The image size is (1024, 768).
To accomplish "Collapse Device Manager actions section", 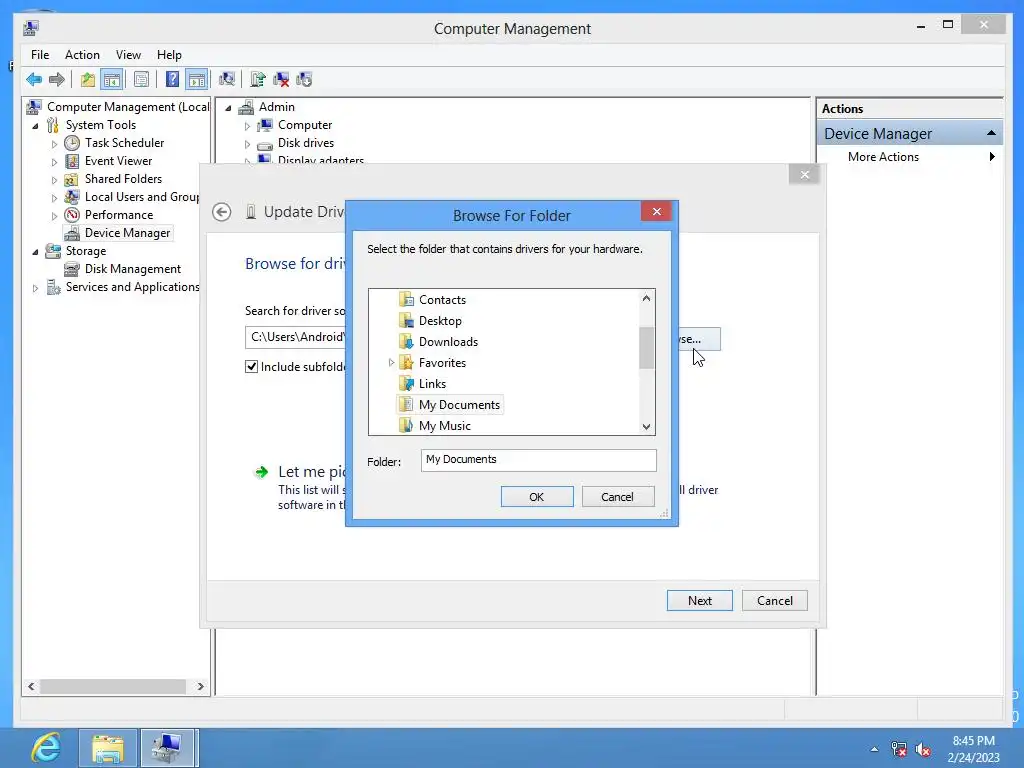I will coord(991,133).
